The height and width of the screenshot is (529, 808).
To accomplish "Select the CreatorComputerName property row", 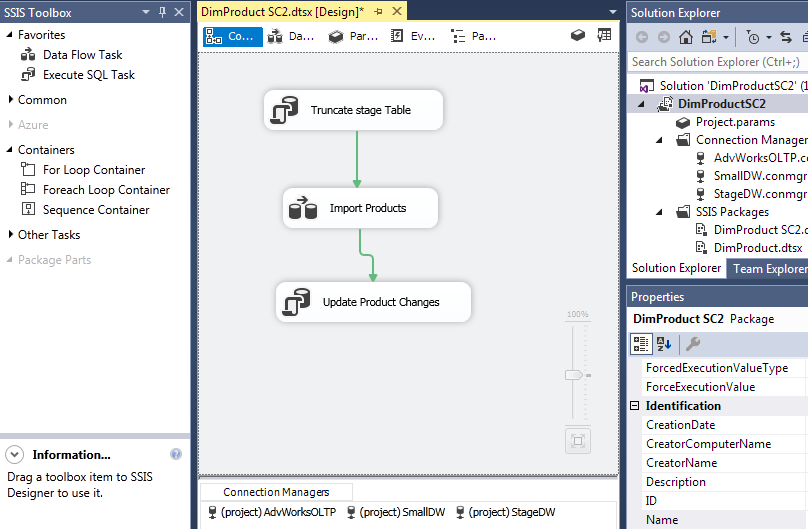I will [x=724, y=444].
